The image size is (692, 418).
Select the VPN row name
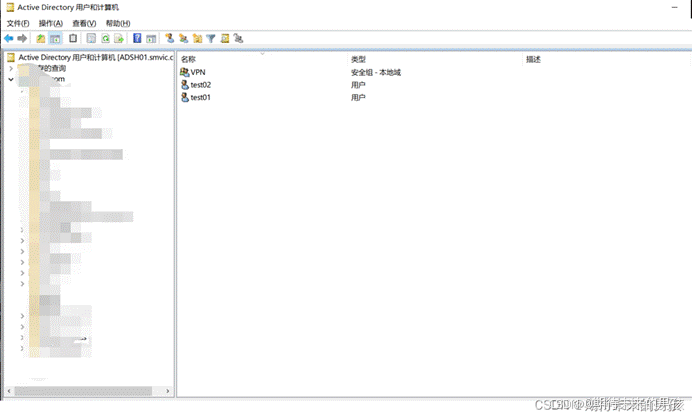click(198, 72)
